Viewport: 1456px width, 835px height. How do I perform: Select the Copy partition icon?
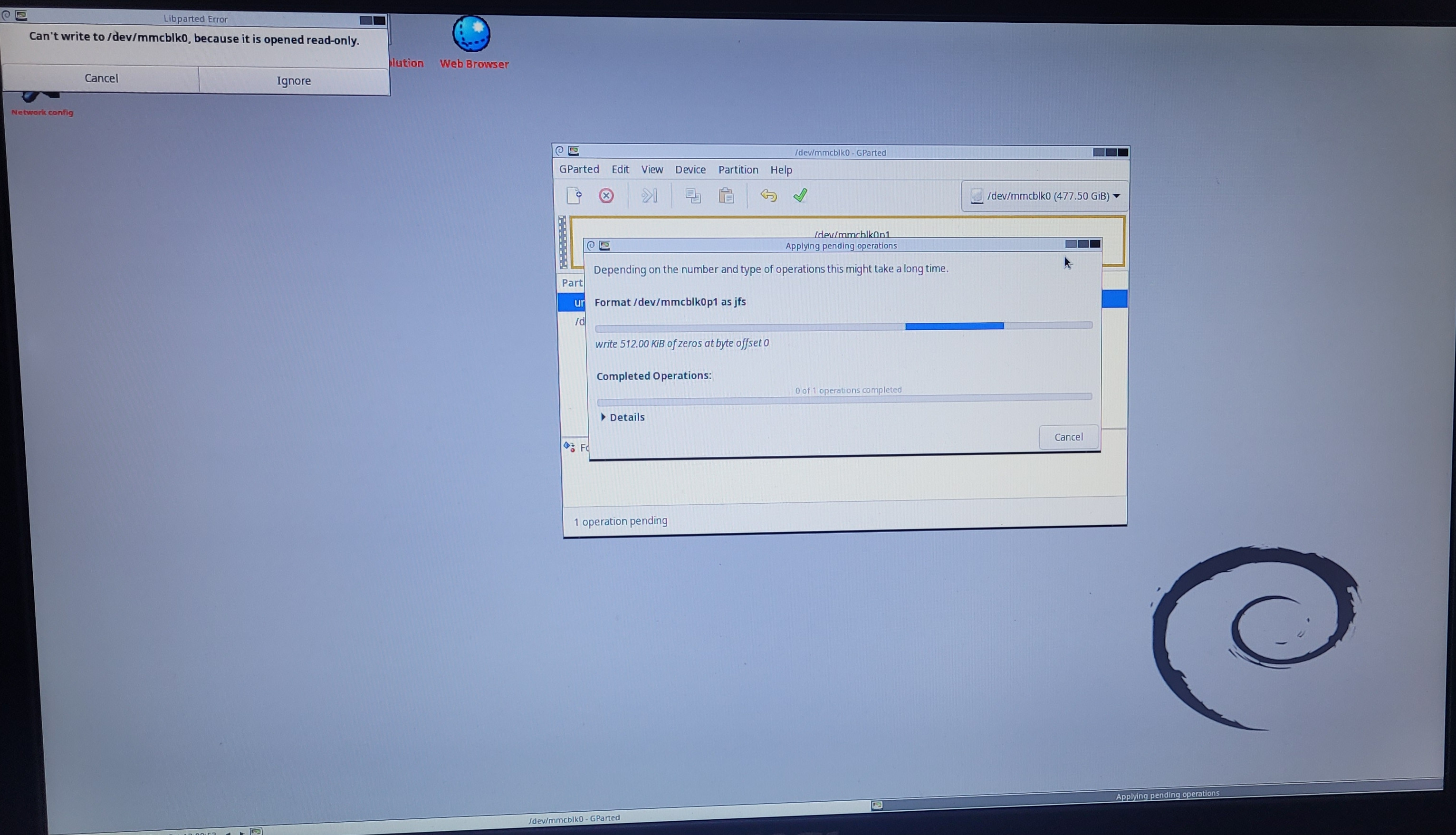(693, 195)
